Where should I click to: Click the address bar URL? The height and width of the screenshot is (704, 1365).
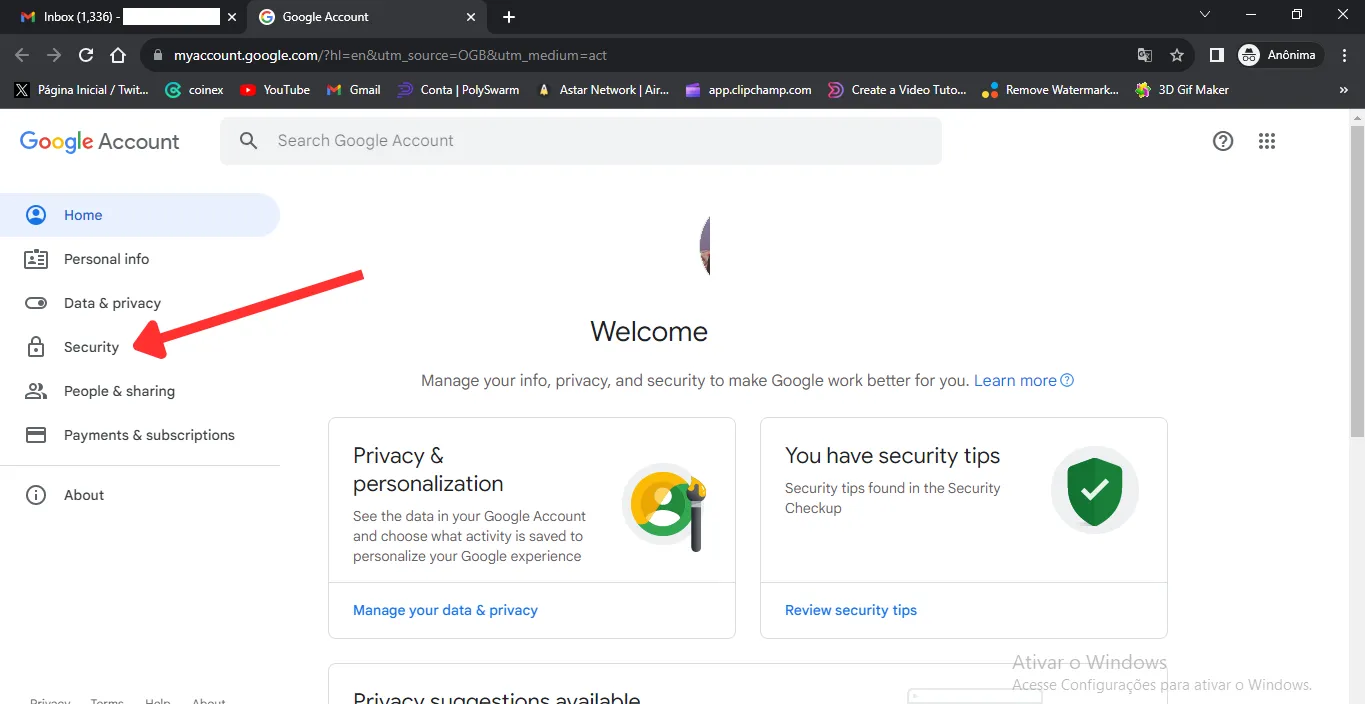pyautogui.click(x=390, y=55)
